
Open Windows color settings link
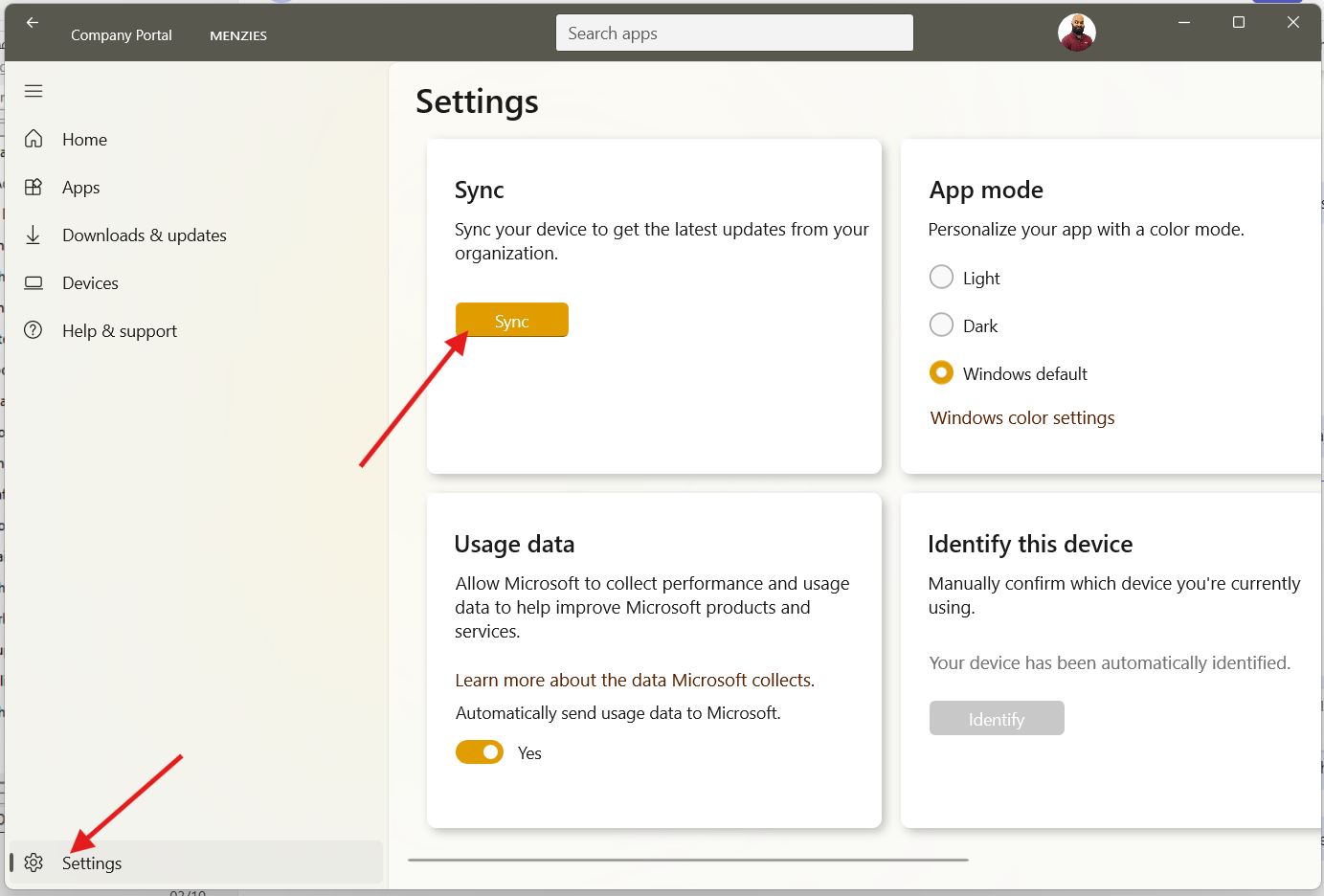(1021, 418)
